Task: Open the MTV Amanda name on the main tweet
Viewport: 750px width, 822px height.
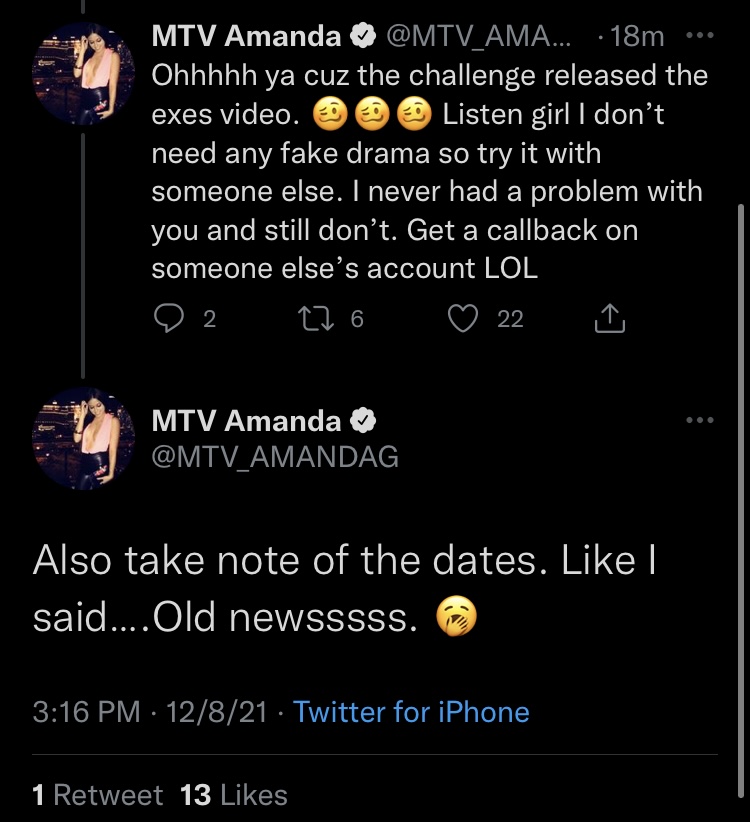Action: click(x=246, y=421)
